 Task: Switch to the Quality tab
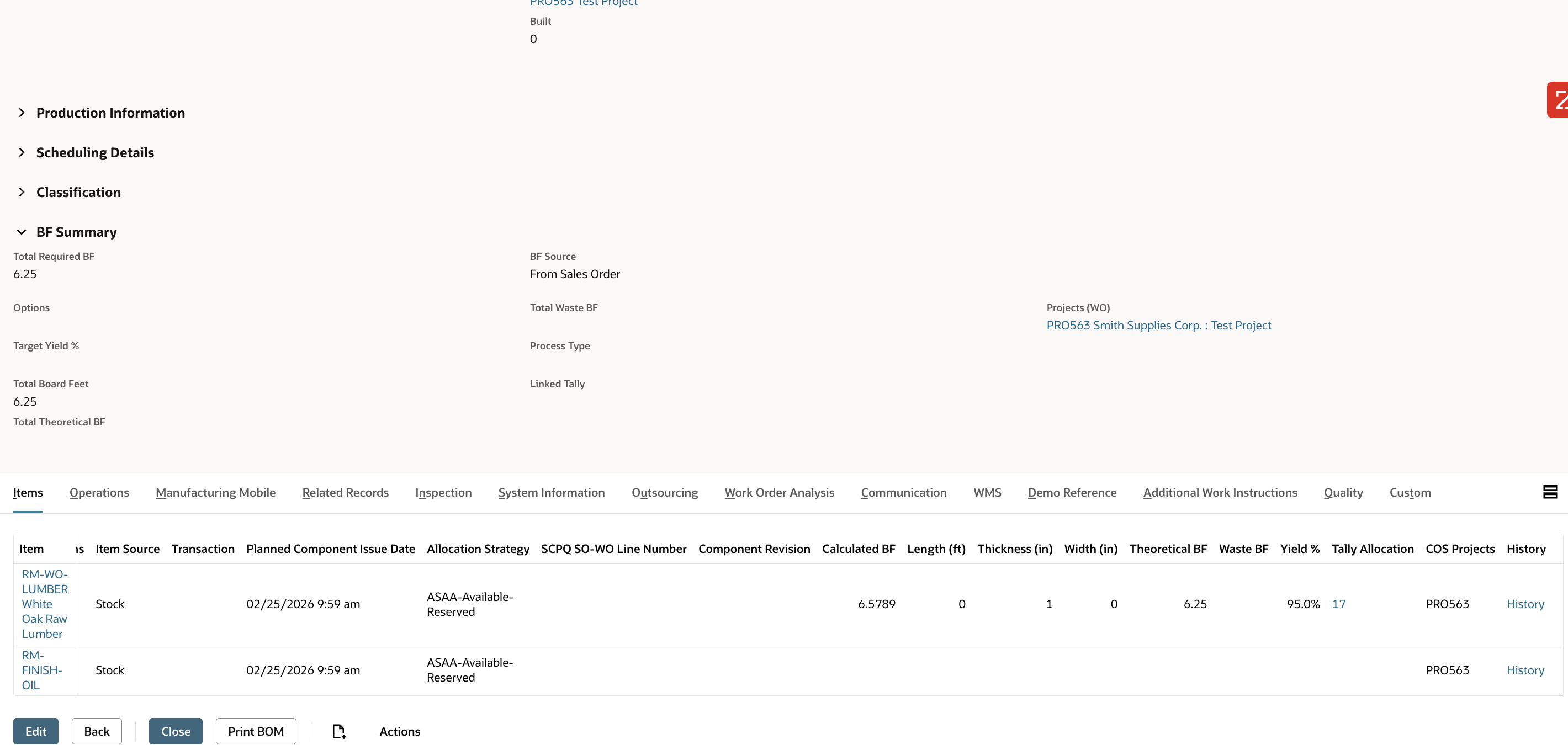(x=1343, y=493)
